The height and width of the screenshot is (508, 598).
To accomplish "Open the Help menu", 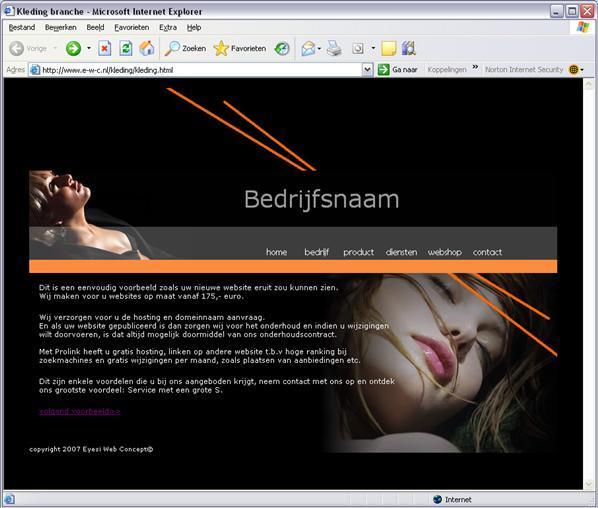I will (194, 27).
